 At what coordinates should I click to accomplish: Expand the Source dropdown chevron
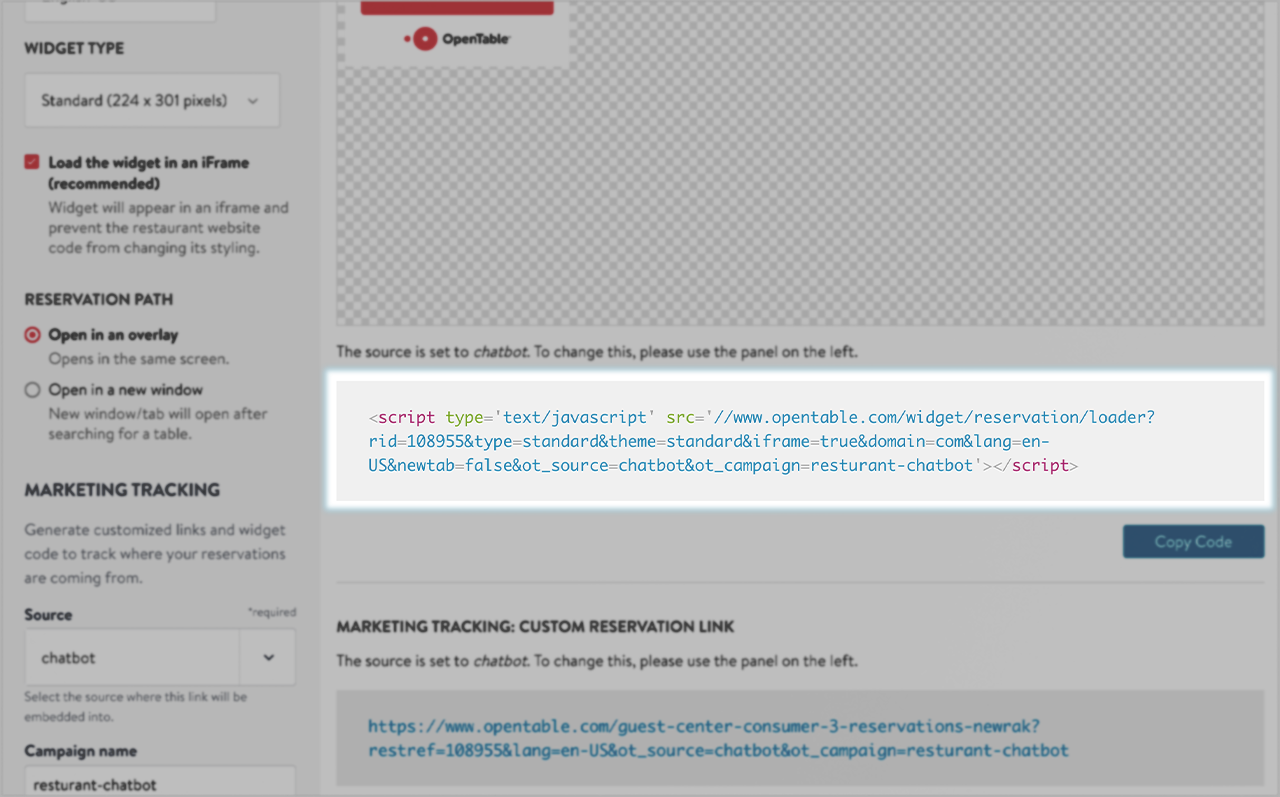[268, 658]
